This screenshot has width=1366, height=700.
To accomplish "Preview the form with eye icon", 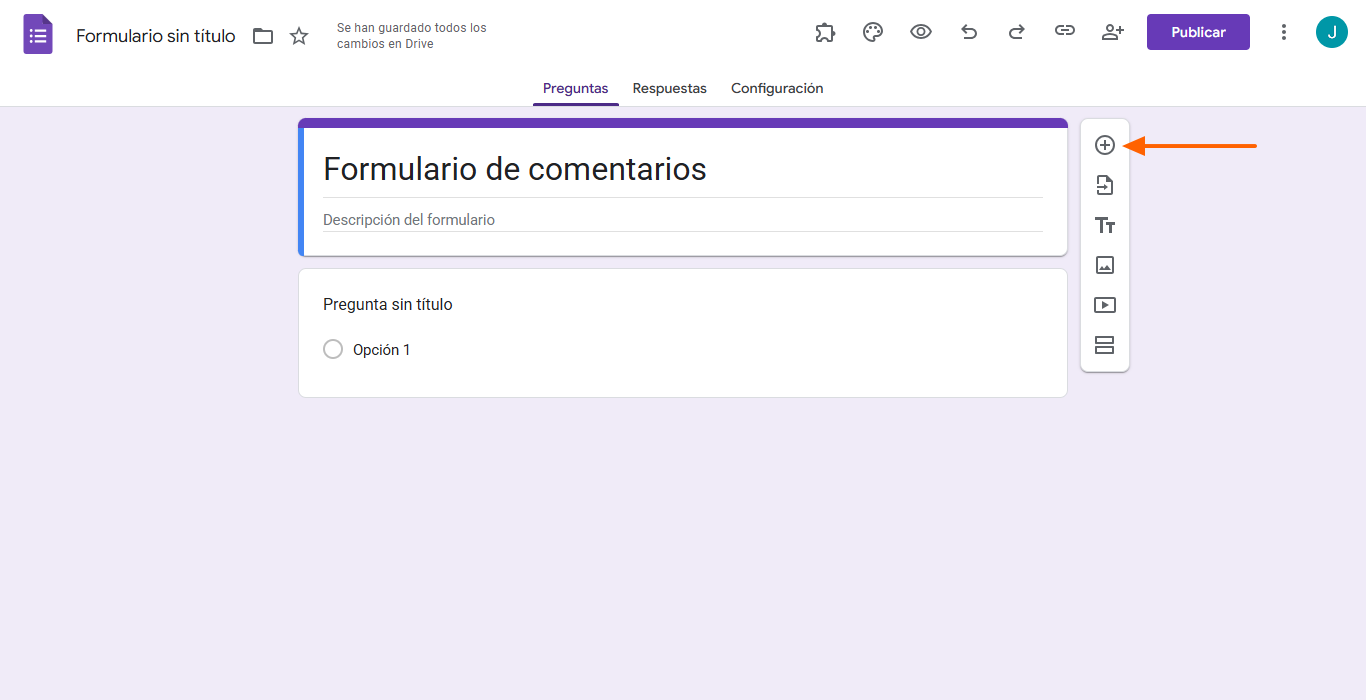I will click(921, 32).
